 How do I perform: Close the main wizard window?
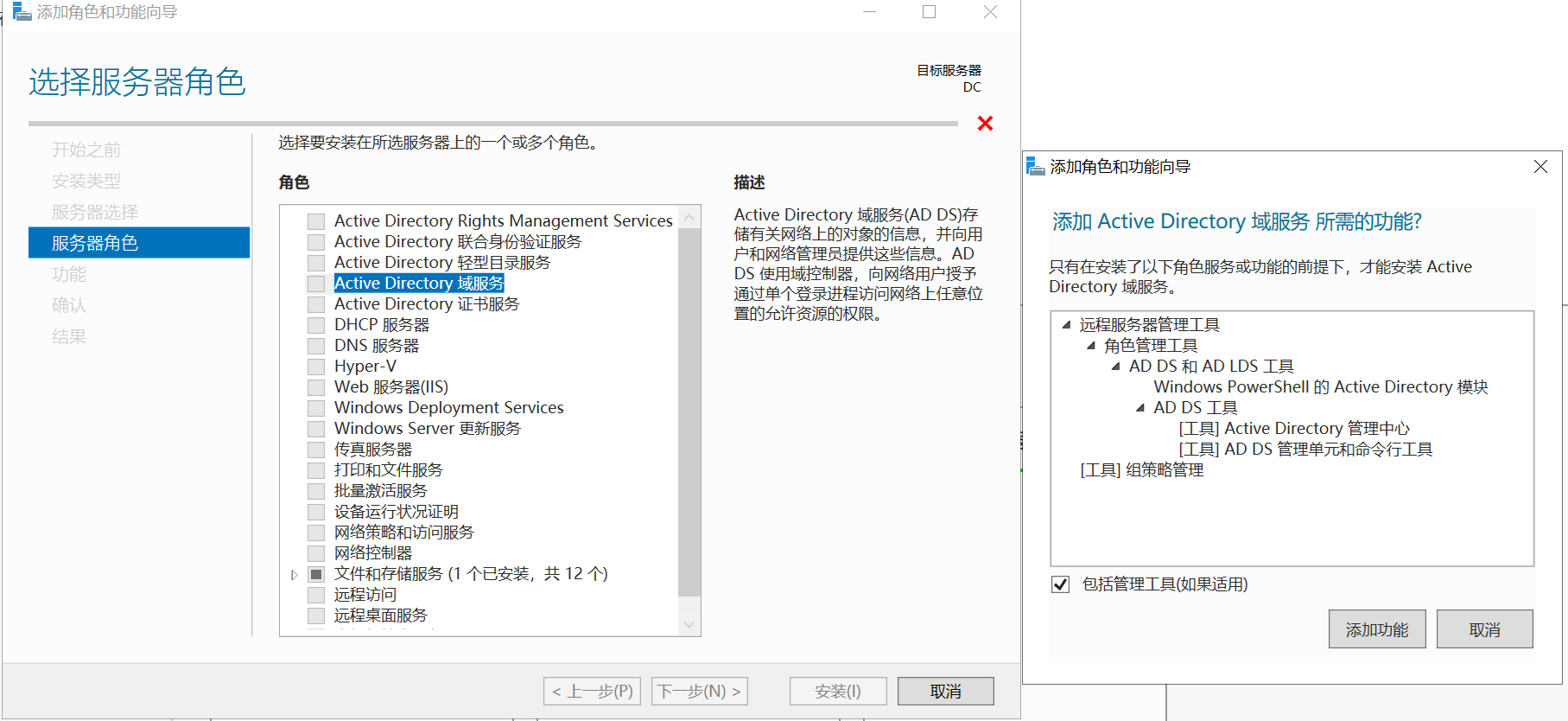click(991, 12)
